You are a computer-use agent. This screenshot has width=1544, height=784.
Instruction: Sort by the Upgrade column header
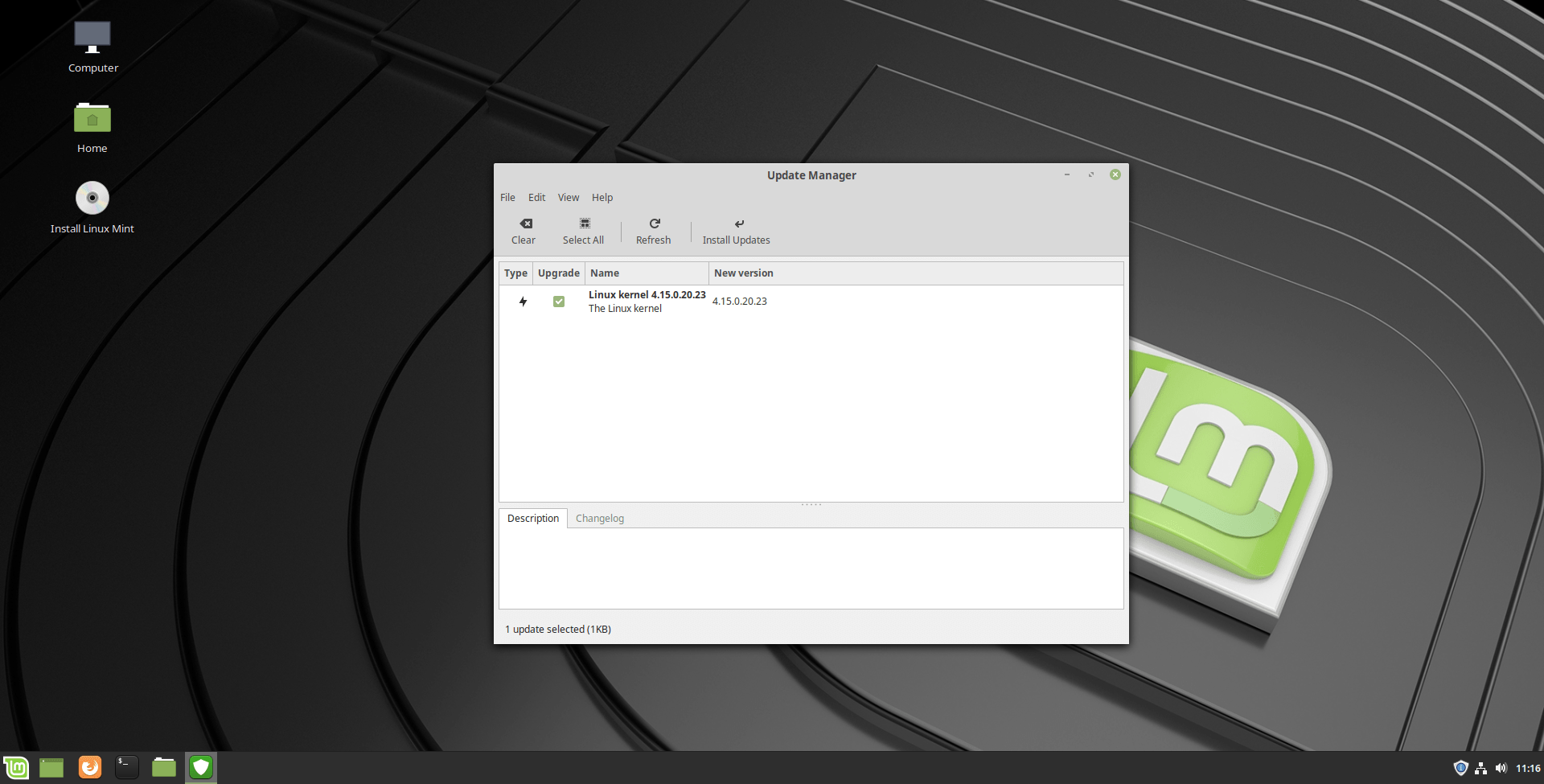tap(559, 273)
